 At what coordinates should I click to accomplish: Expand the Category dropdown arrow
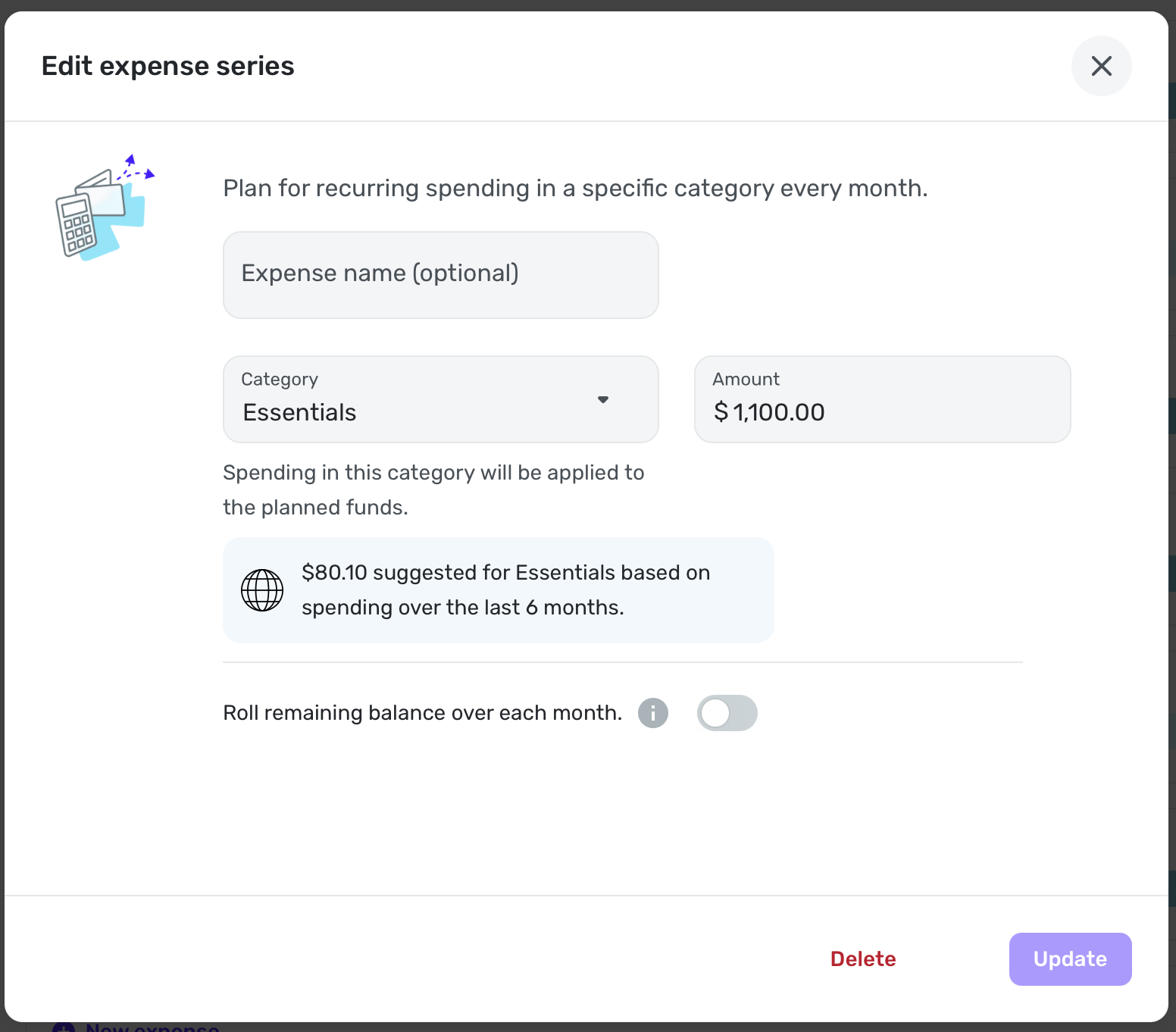(603, 399)
